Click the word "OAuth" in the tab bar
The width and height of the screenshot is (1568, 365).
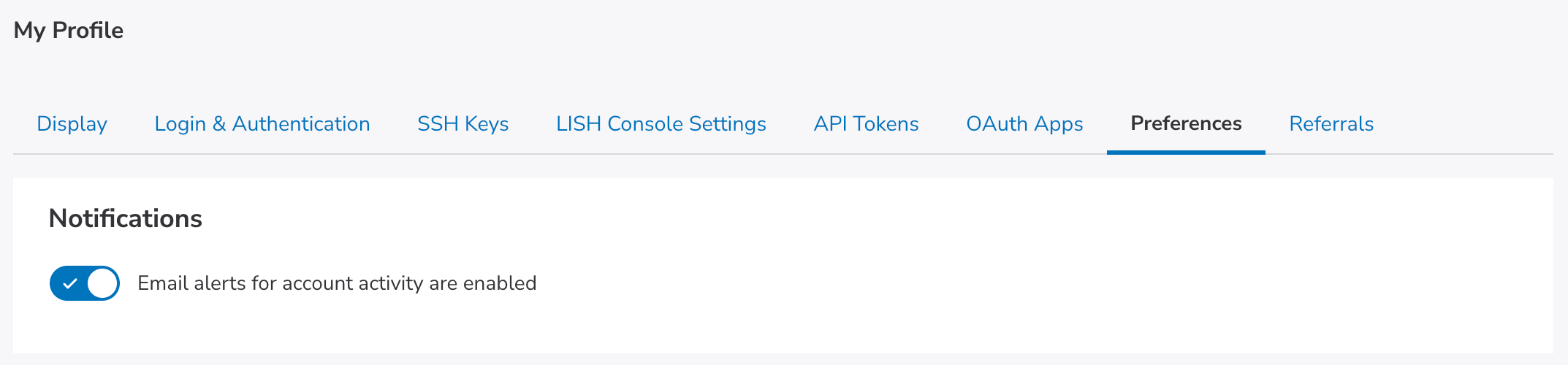pos(997,124)
